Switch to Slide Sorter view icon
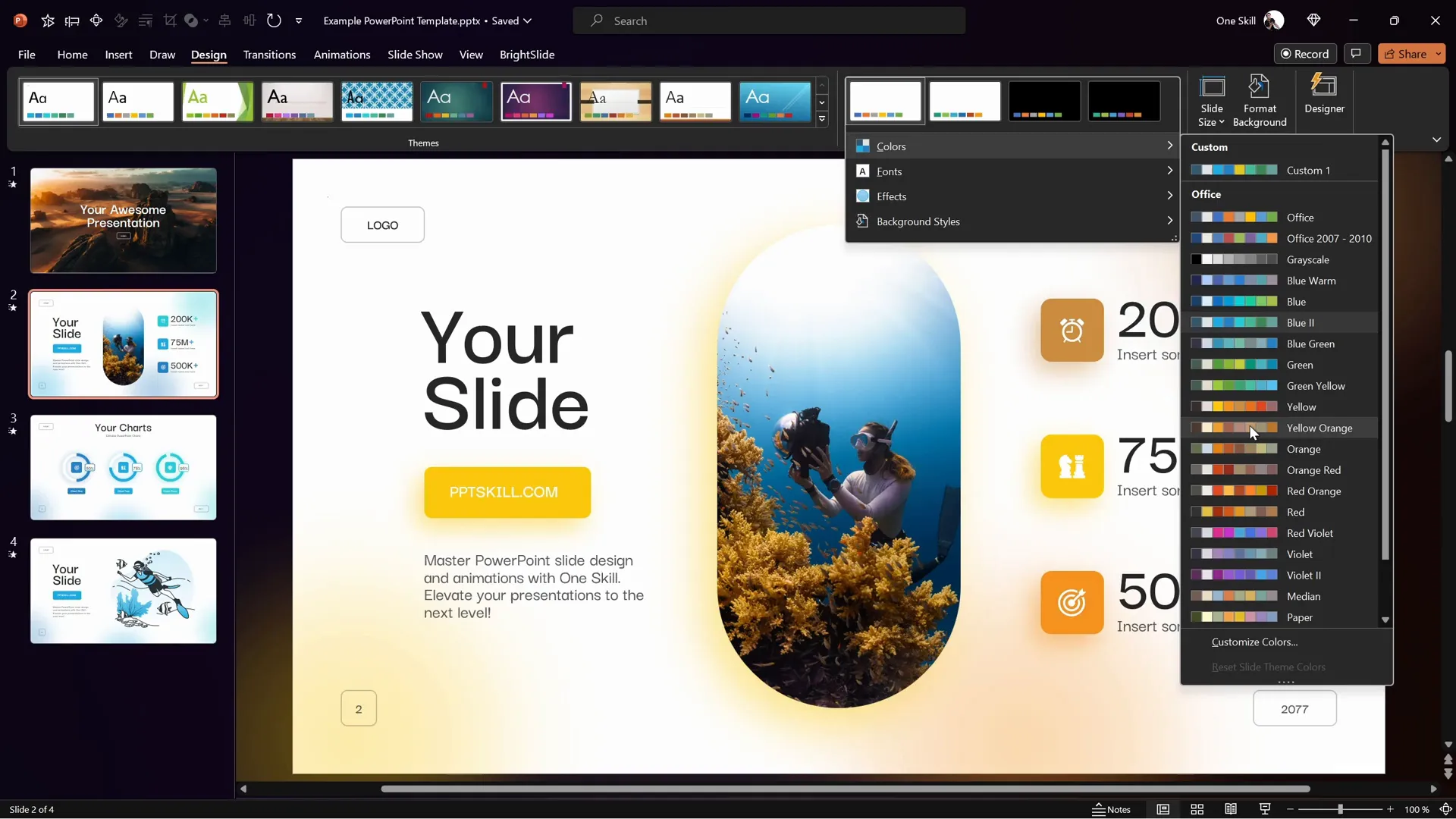 (1197, 809)
